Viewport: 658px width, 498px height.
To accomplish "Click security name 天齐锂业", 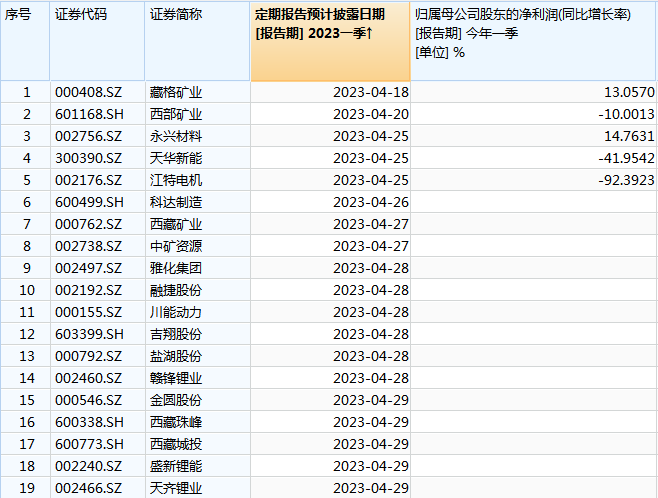I will coord(176,488).
